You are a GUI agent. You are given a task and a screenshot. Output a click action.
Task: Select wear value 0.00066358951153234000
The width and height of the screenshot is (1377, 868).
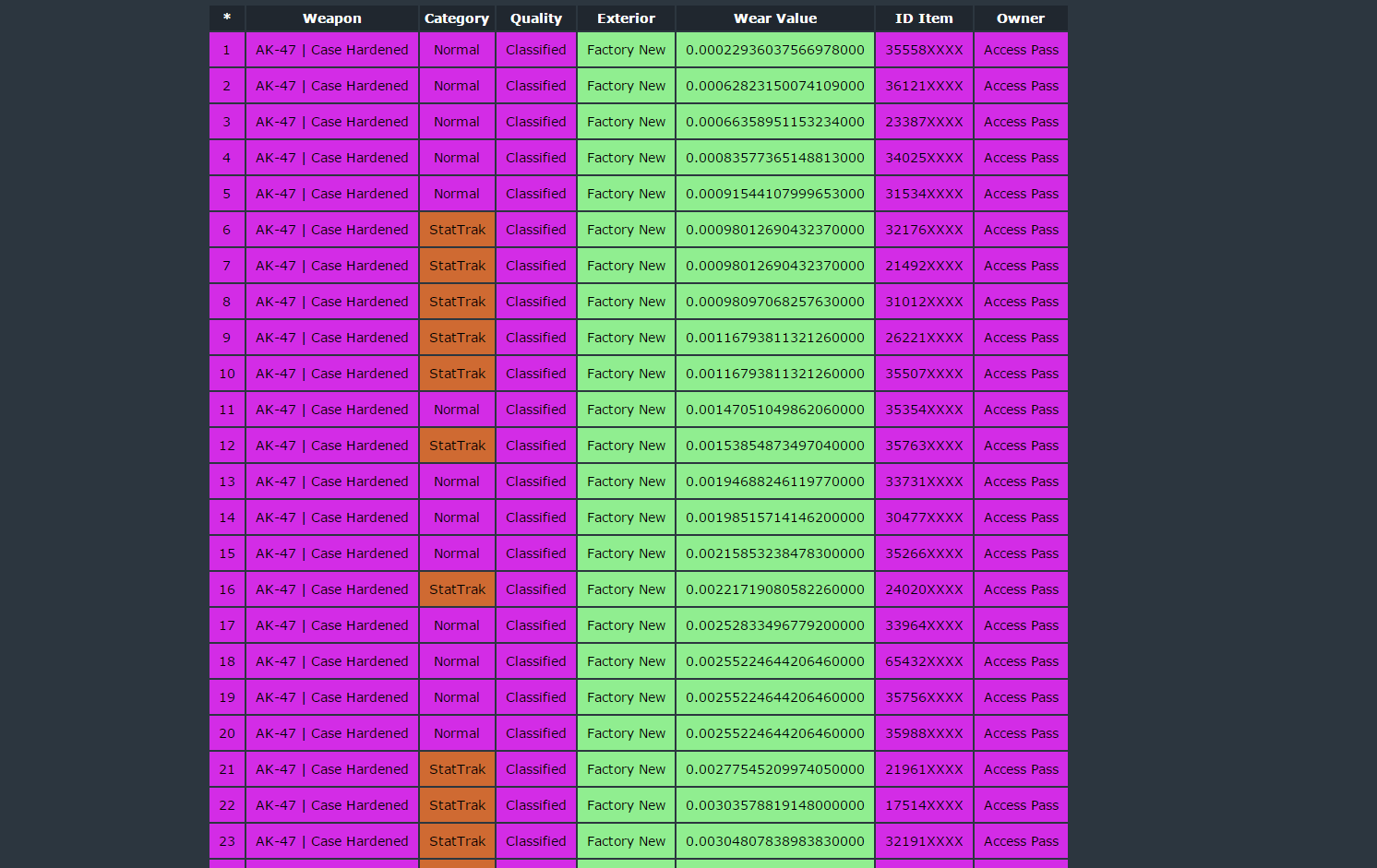(775, 122)
